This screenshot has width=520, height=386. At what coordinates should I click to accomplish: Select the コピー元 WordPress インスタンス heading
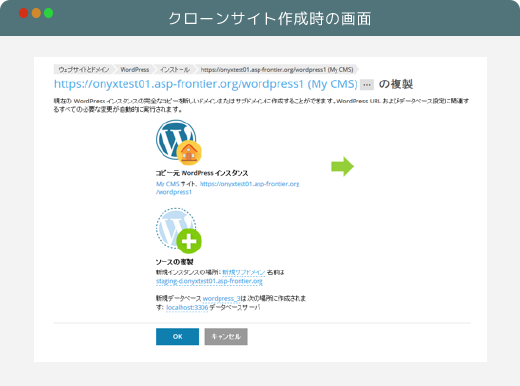tap(202, 173)
